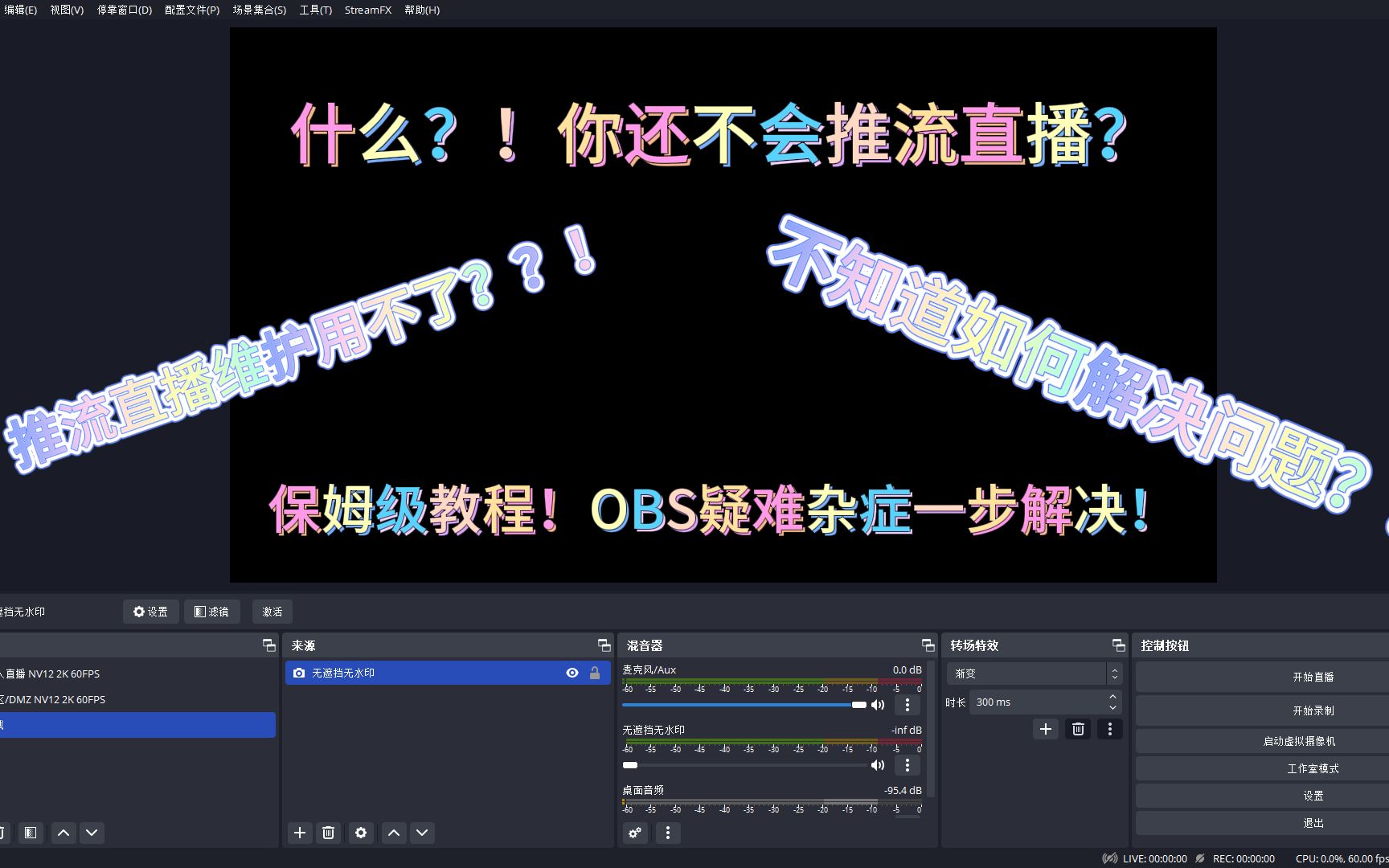1389x868 pixels.
Task: Open the 工具(T) menu
Action: tap(315, 10)
